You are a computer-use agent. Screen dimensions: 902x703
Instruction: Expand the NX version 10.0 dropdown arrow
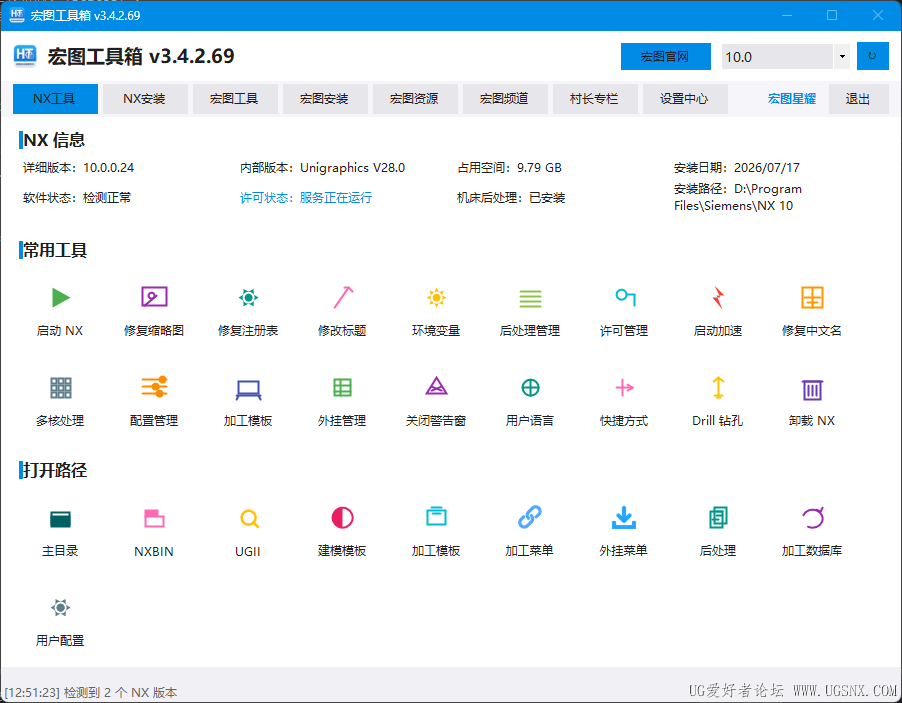[x=842, y=56]
